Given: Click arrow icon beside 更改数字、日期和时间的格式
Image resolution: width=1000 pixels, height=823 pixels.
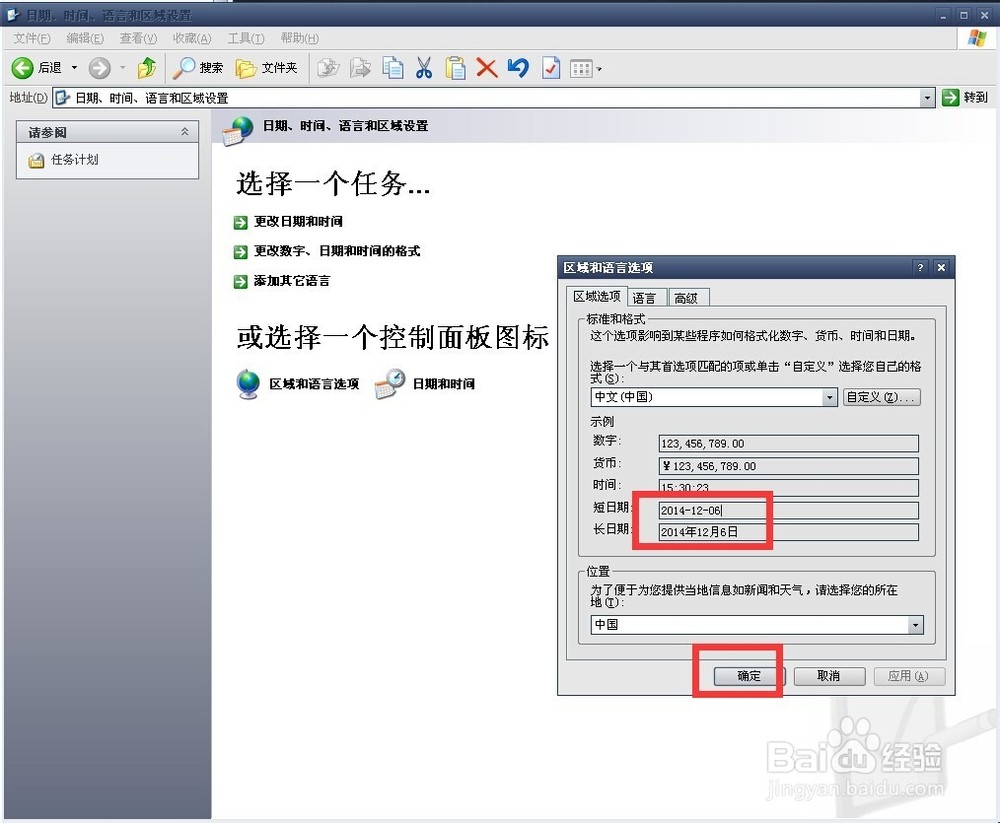Looking at the screenshot, I should (x=240, y=251).
